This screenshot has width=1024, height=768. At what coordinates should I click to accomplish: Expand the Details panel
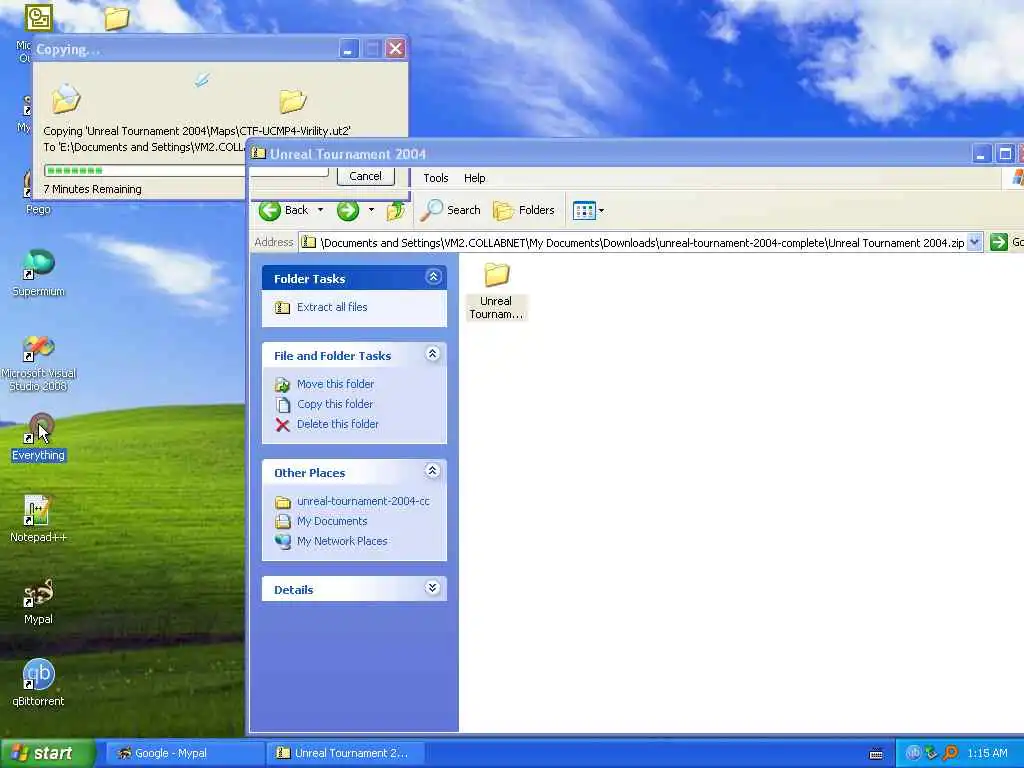432,588
